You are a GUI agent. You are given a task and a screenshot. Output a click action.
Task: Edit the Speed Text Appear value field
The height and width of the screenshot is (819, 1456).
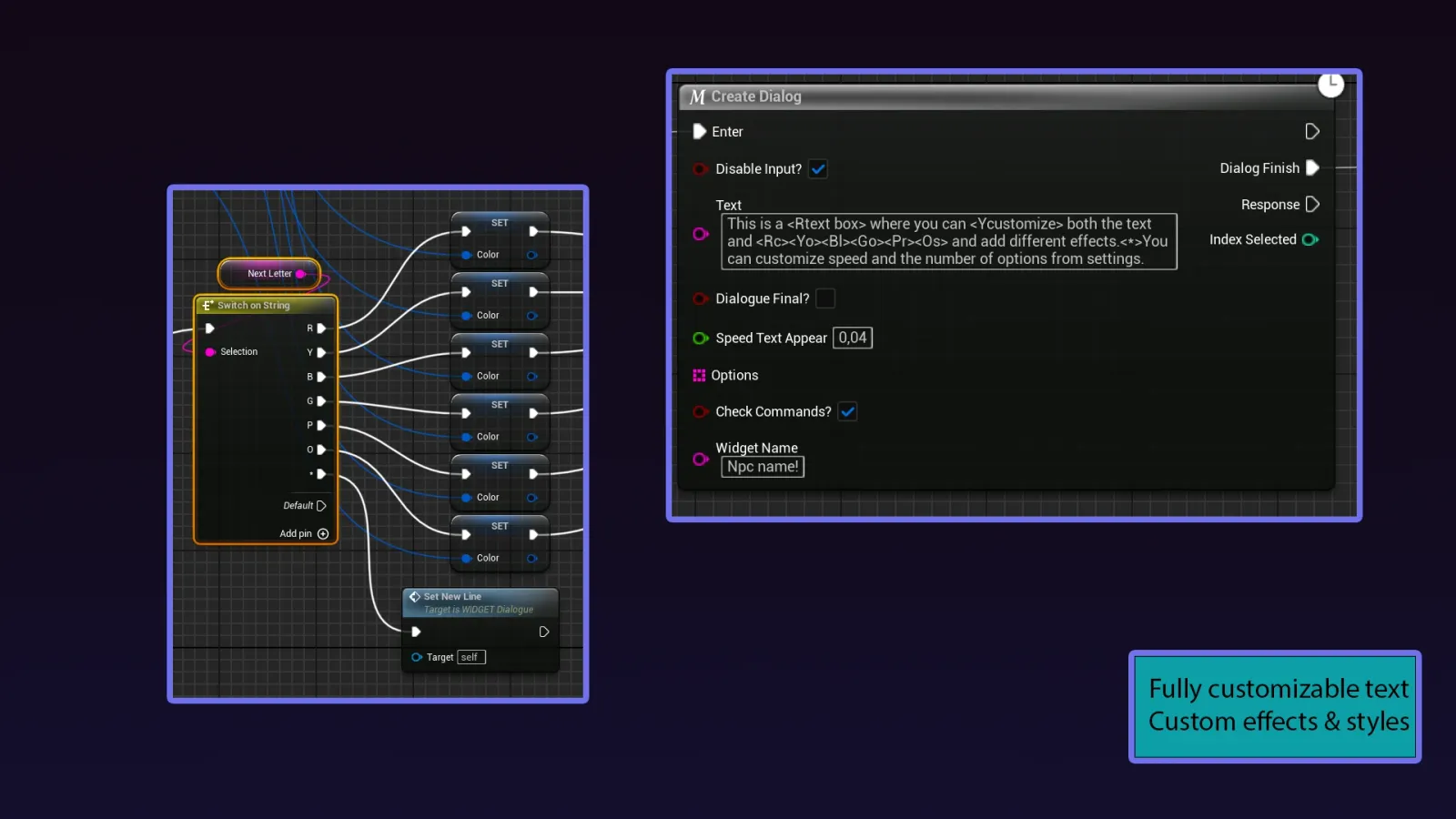[853, 338]
